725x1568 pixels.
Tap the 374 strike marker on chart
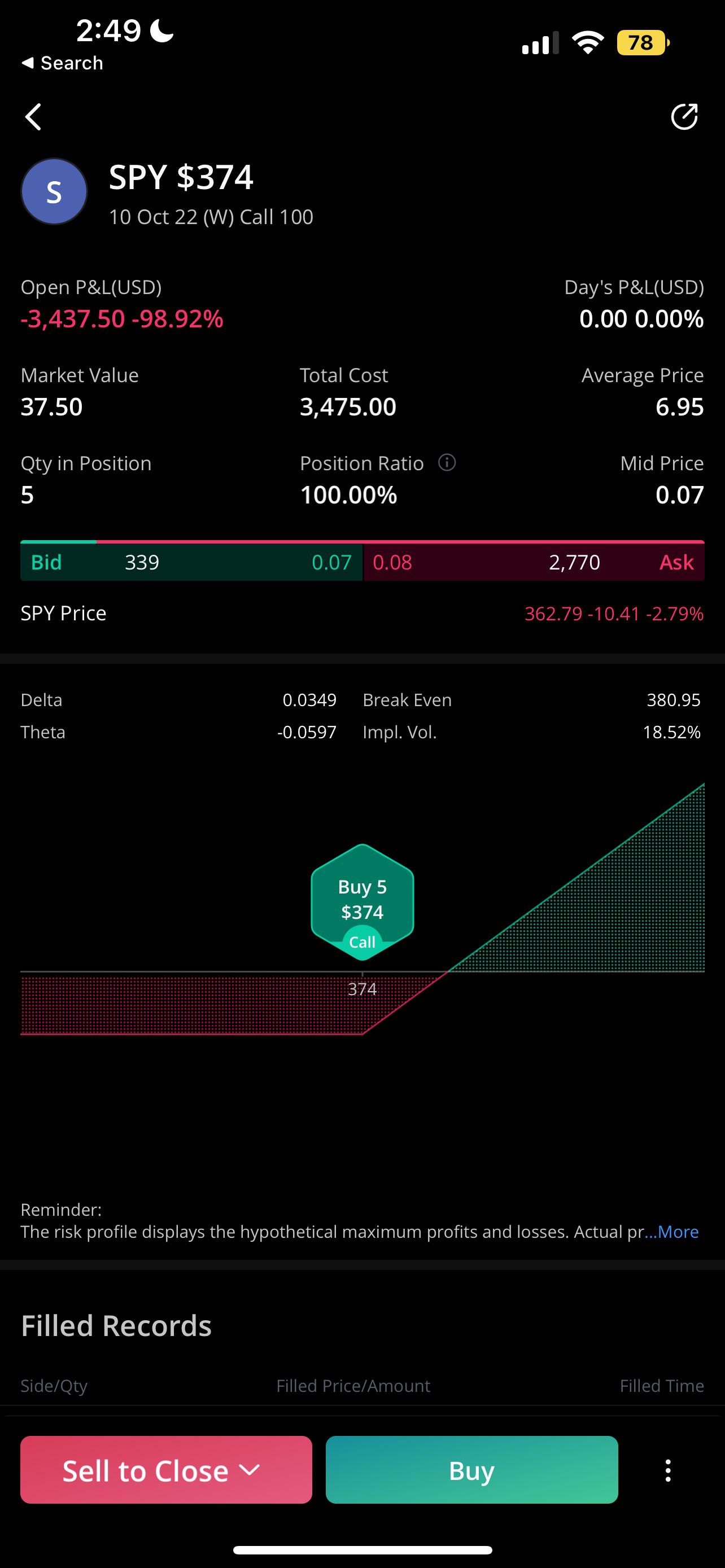(362, 989)
